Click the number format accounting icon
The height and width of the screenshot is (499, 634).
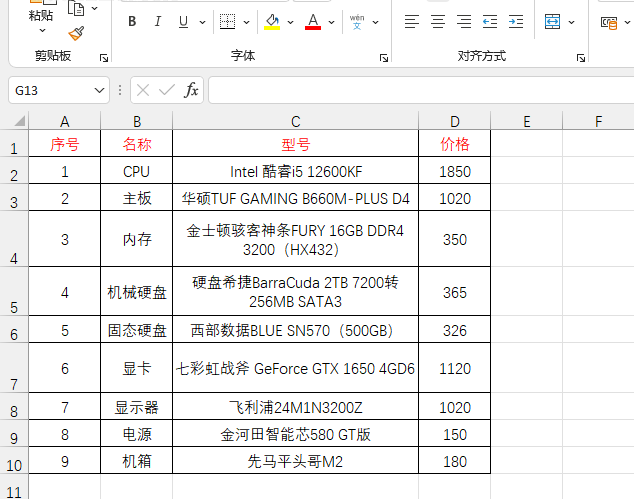pos(609,23)
